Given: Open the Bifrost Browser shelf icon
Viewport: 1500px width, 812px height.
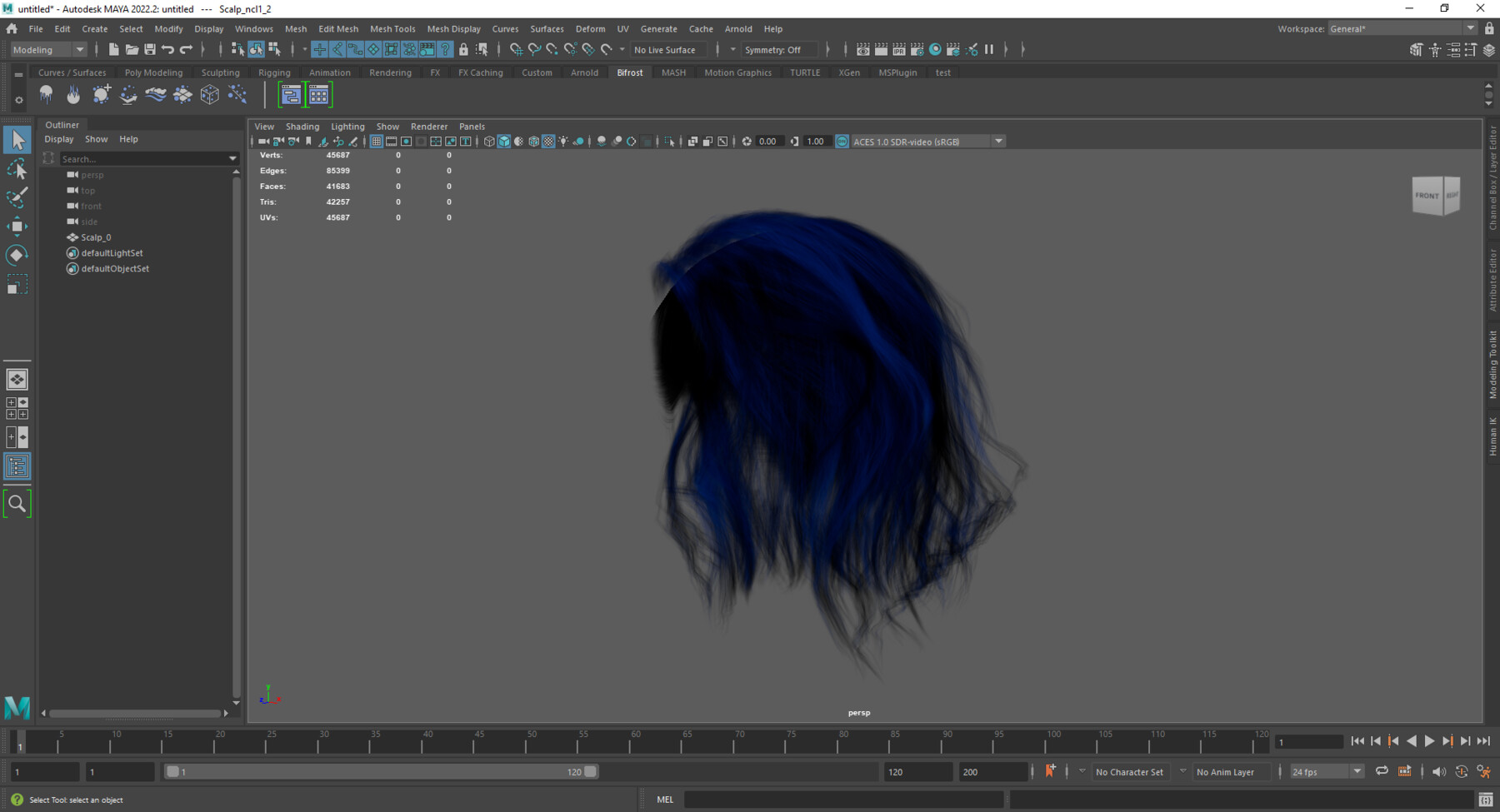Looking at the screenshot, I should 319,95.
